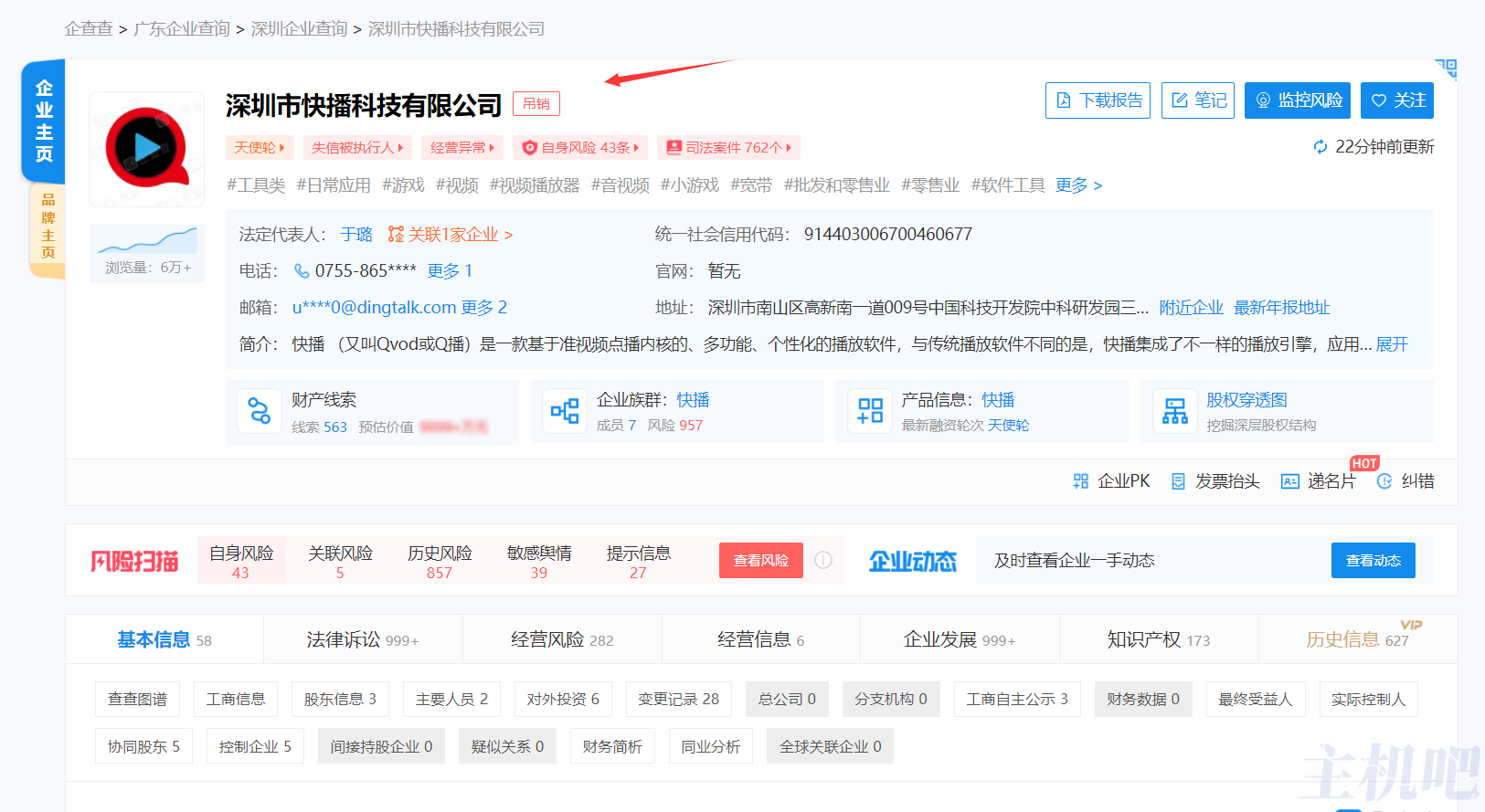Show more phone numbers 更多 1
Image resolution: width=1485 pixels, height=812 pixels.
pyautogui.click(x=450, y=271)
